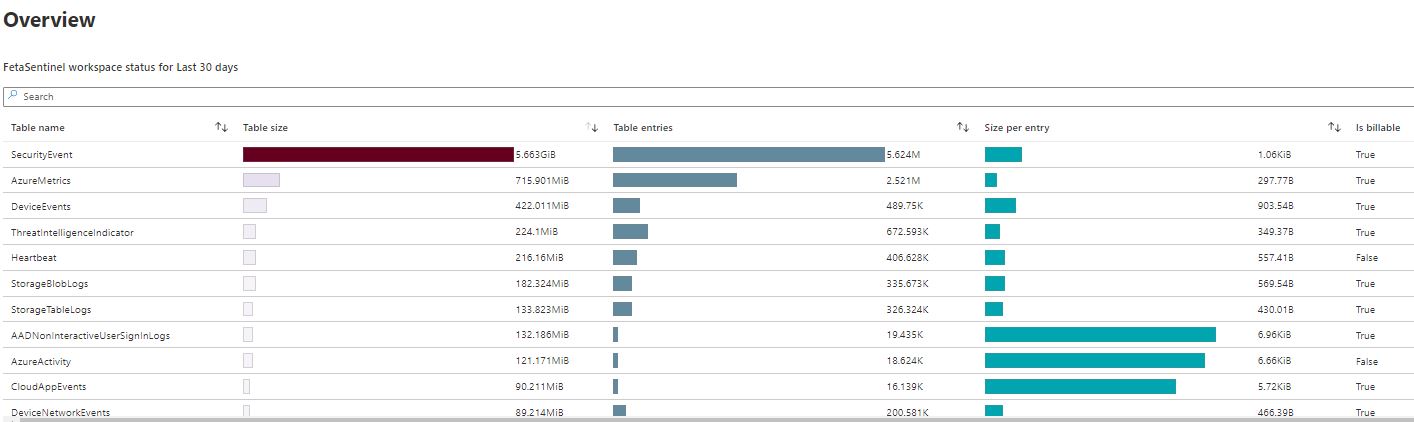
Task: Click the Is billable column header
Action: 1377,128
